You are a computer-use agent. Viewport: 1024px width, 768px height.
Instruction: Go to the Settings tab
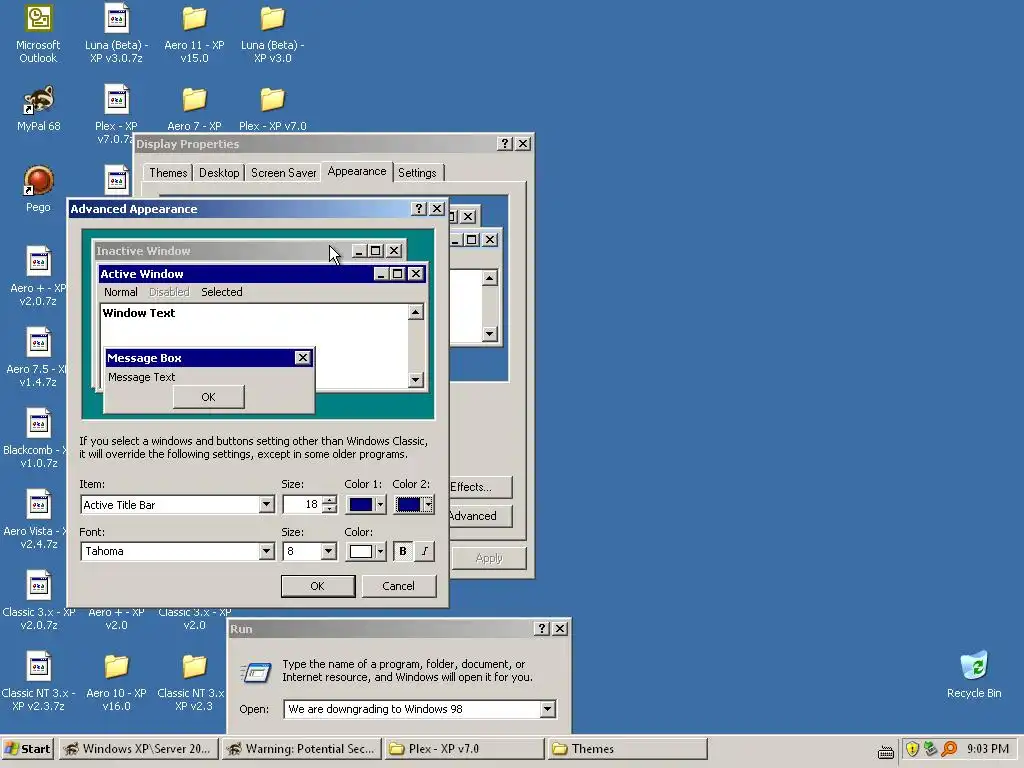point(417,173)
